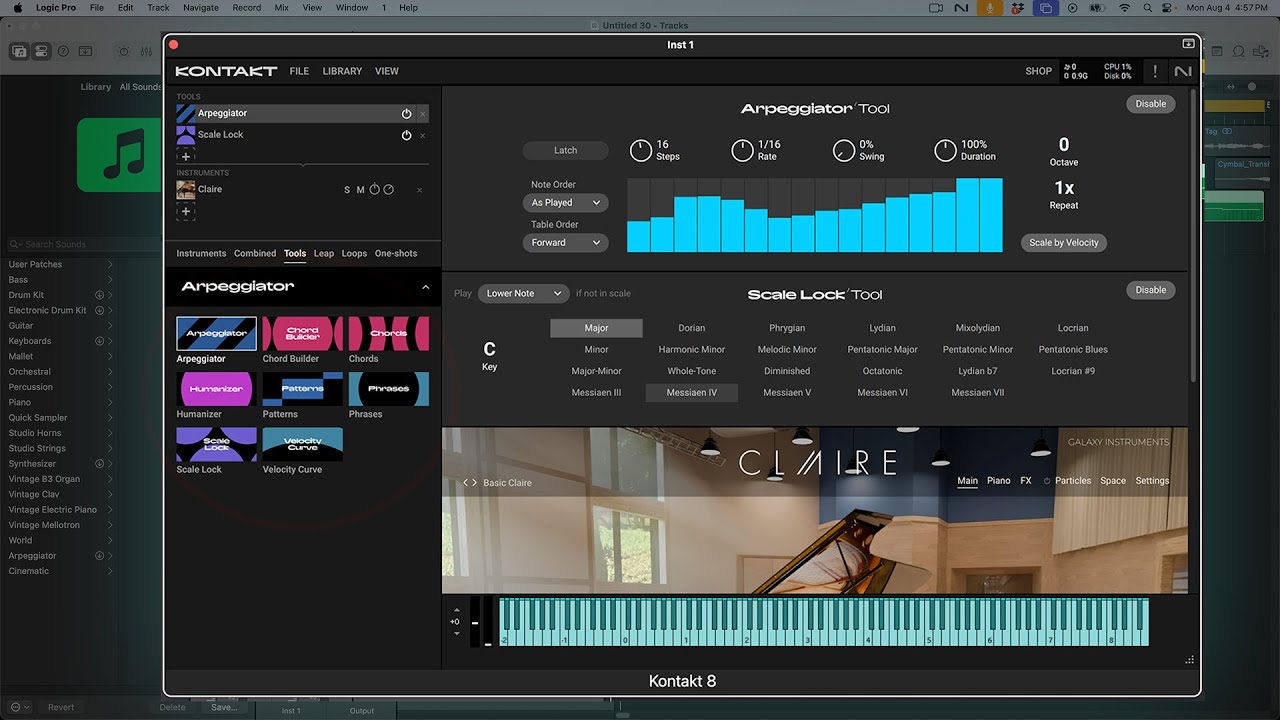Click Save button in Logic library
This screenshot has width=1280, height=720.
(x=224, y=707)
